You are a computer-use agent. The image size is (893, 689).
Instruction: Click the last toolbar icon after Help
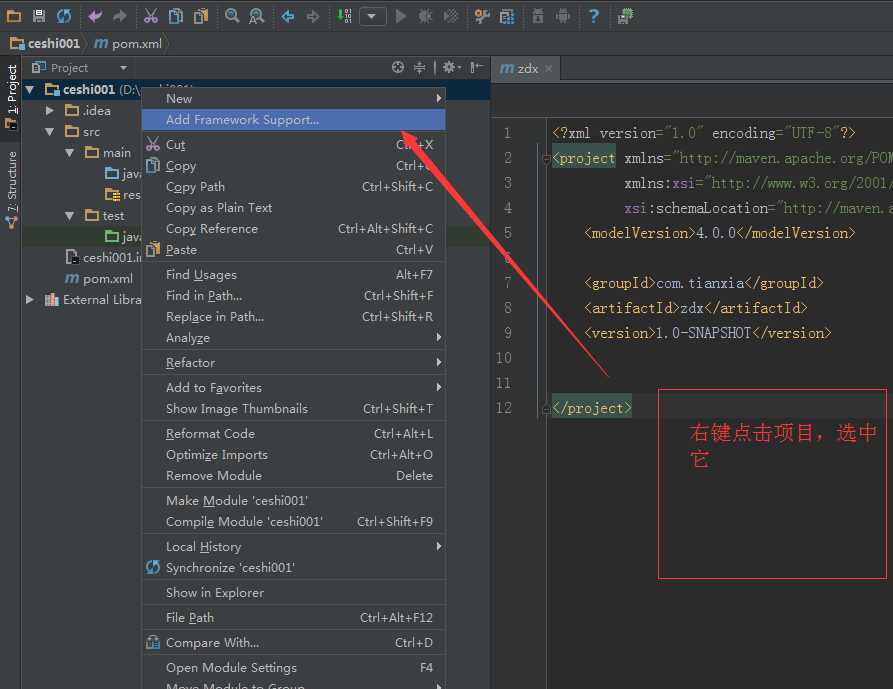pos(625,17)
